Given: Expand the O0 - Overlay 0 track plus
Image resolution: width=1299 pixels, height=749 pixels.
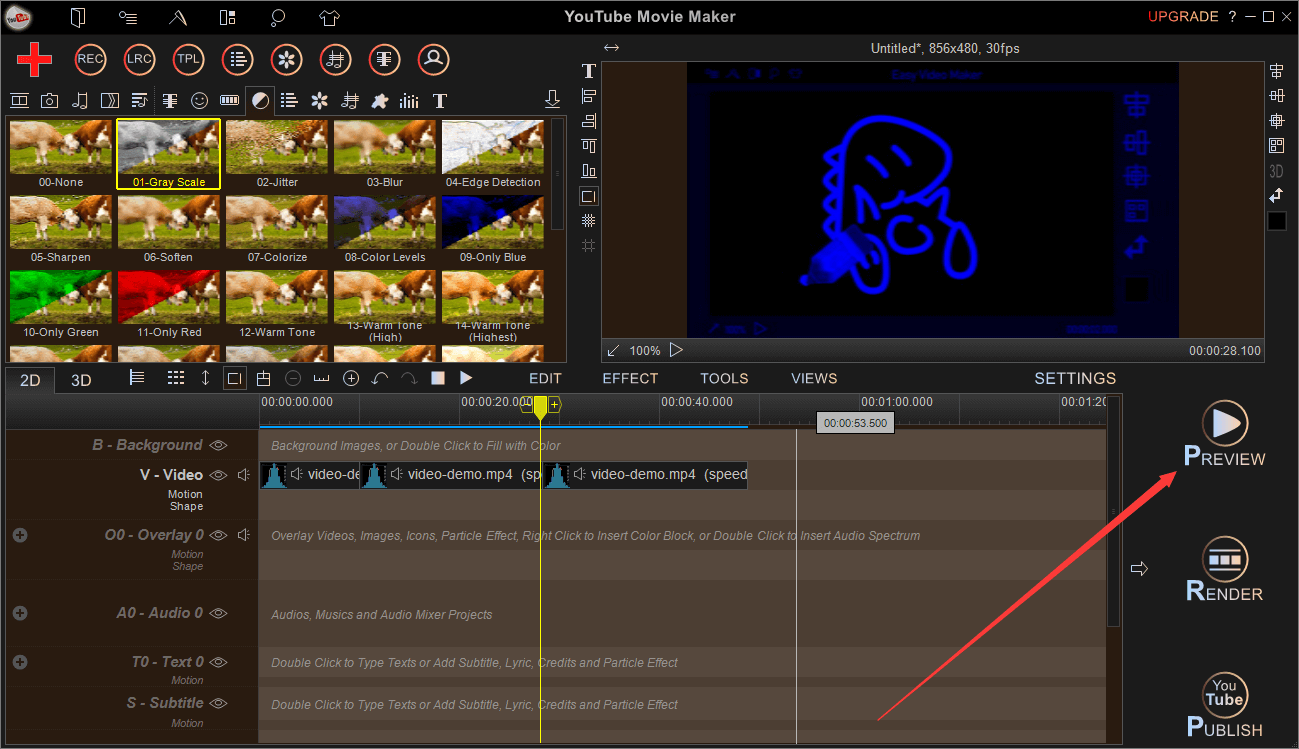Looking at the screenshot, I should tap(20, 535).
